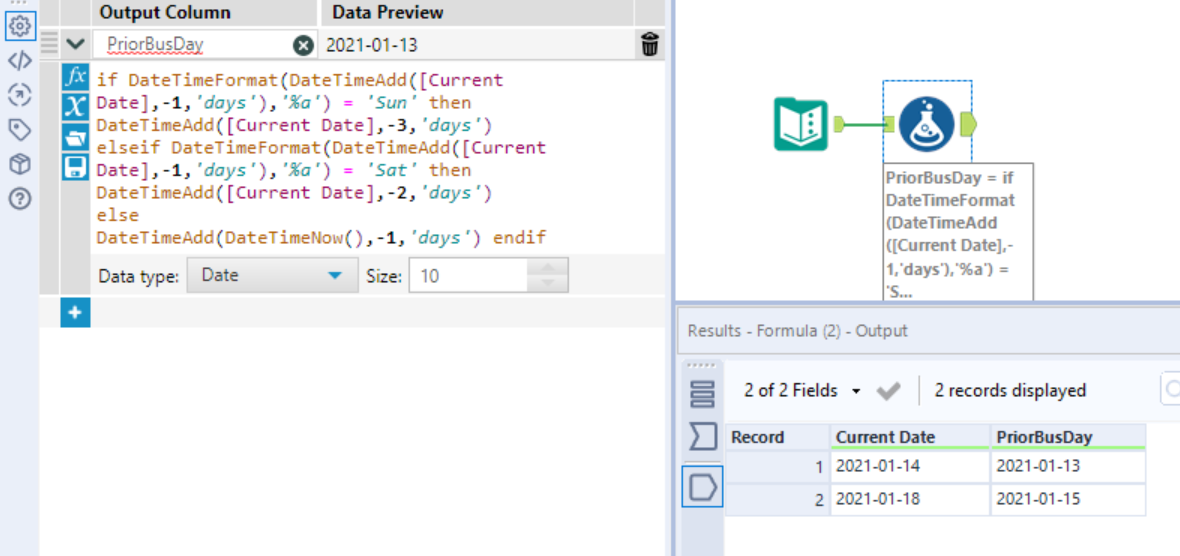Viewport: 1180px width, 556px height.
Task: Expand the 2 of 2 Fields dropdown
Action: [799, 391]
